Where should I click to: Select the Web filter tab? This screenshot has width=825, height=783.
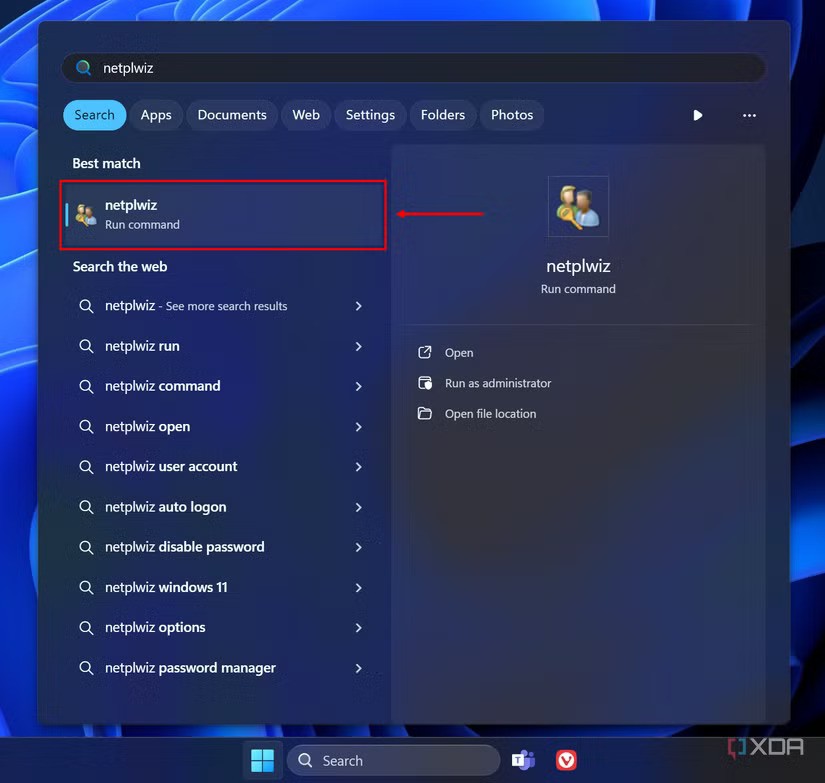(x=306, y=115)
